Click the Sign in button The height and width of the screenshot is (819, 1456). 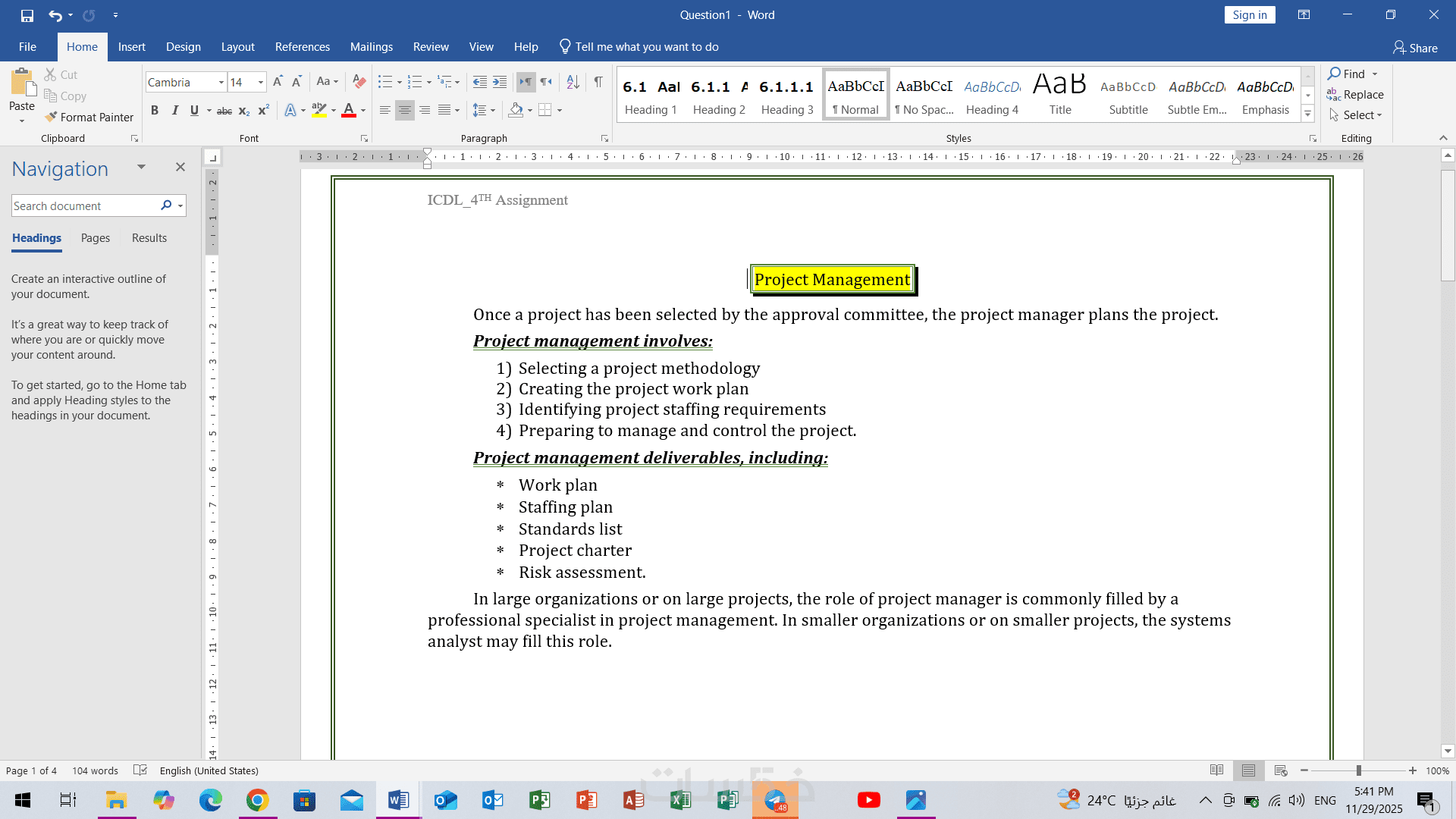(1249, 15)
